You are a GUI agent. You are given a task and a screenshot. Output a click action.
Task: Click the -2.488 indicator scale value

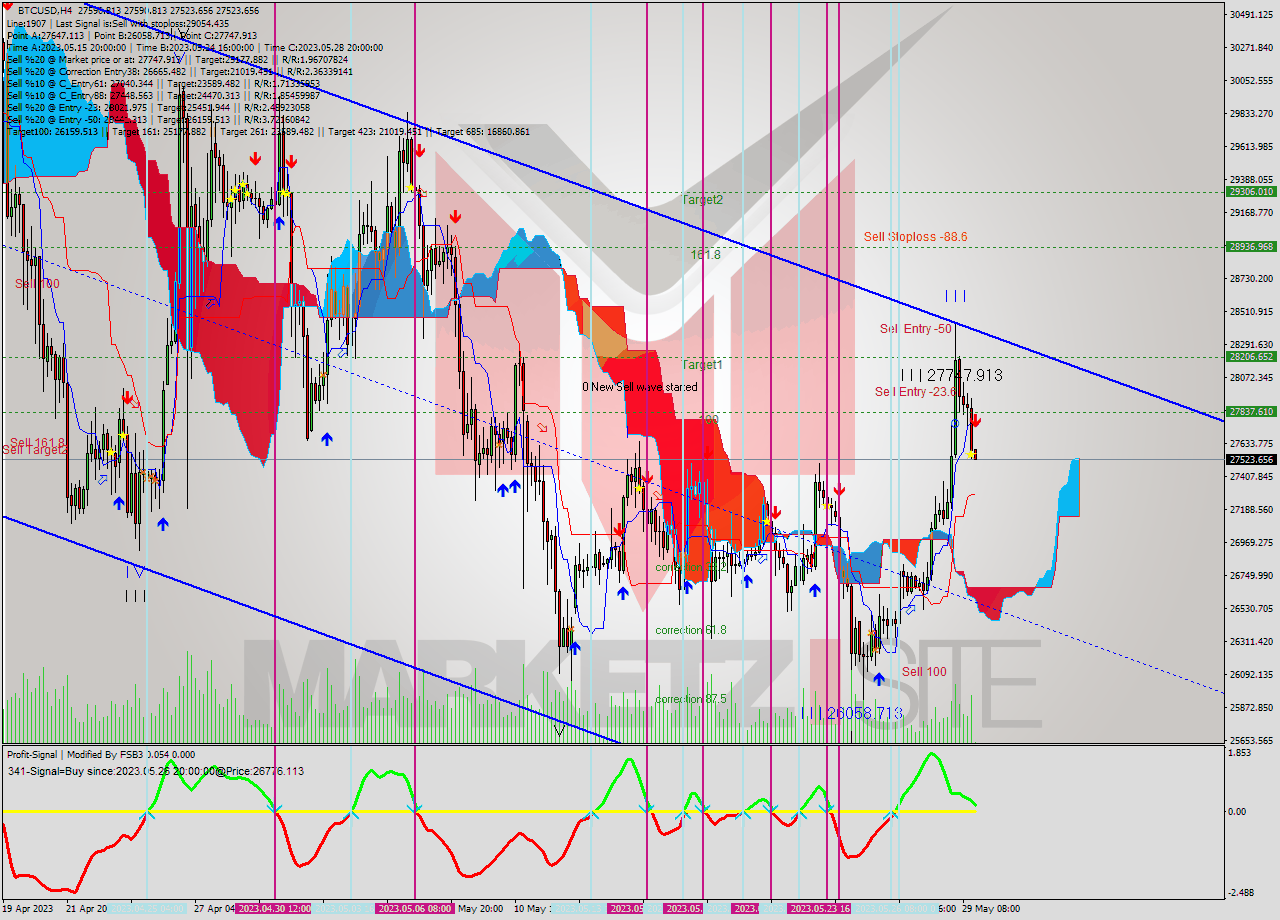click(1243, 893)
